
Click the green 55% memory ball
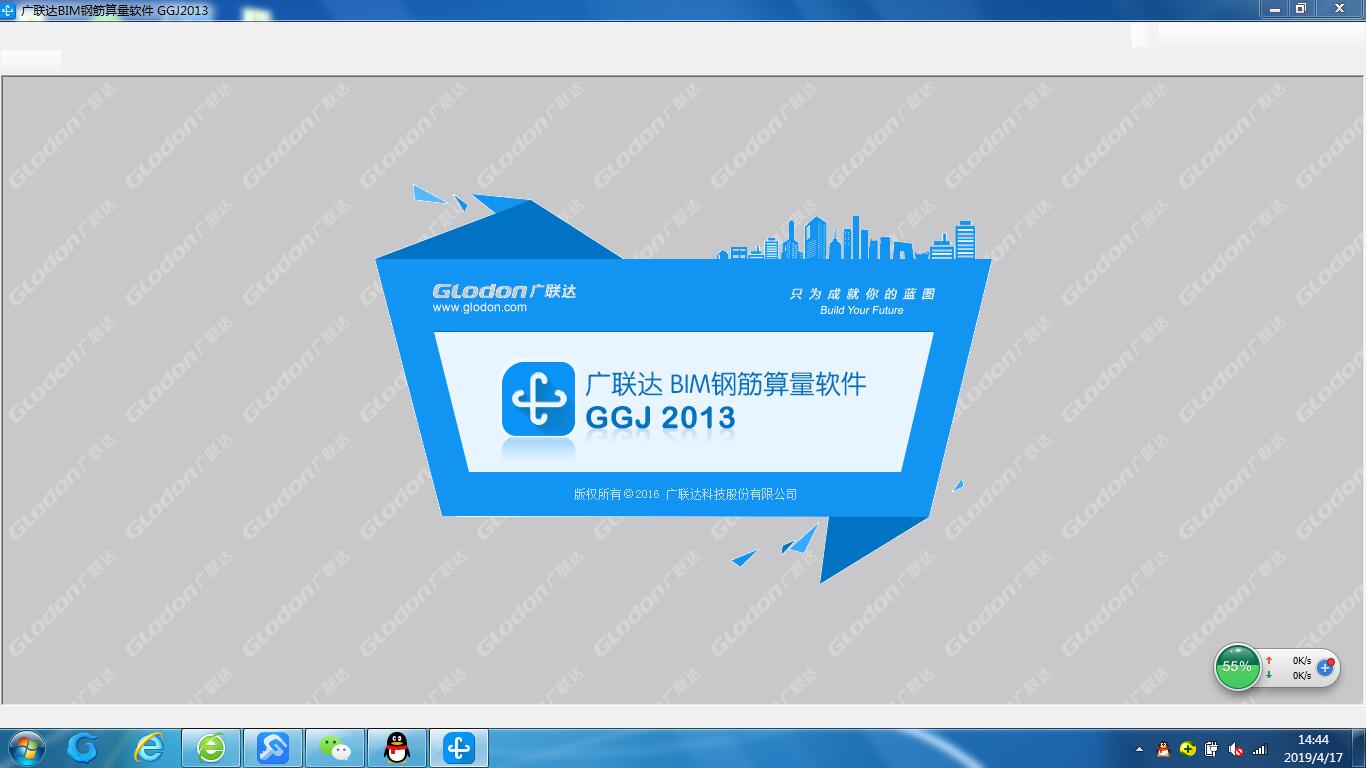1237,667
